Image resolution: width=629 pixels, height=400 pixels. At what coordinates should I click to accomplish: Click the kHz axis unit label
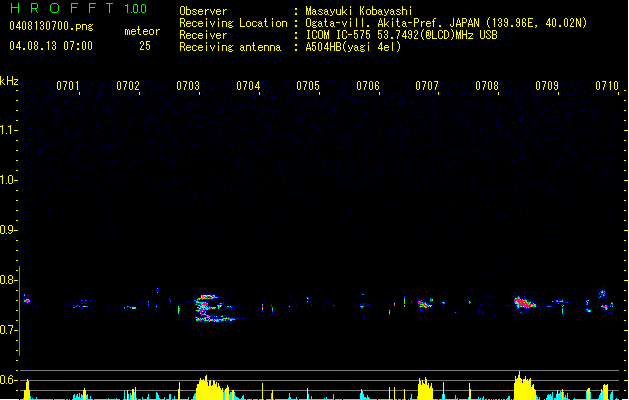pos(9,81)
